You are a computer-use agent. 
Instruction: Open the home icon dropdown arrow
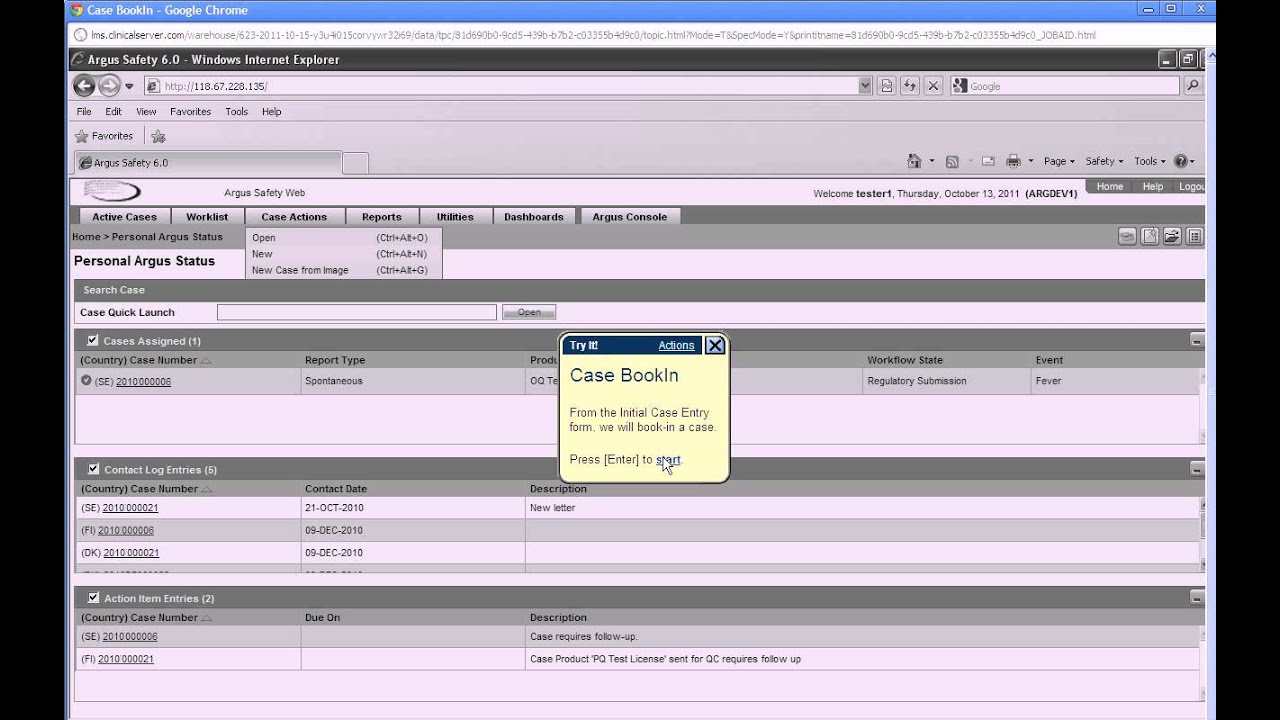point(932,162)
